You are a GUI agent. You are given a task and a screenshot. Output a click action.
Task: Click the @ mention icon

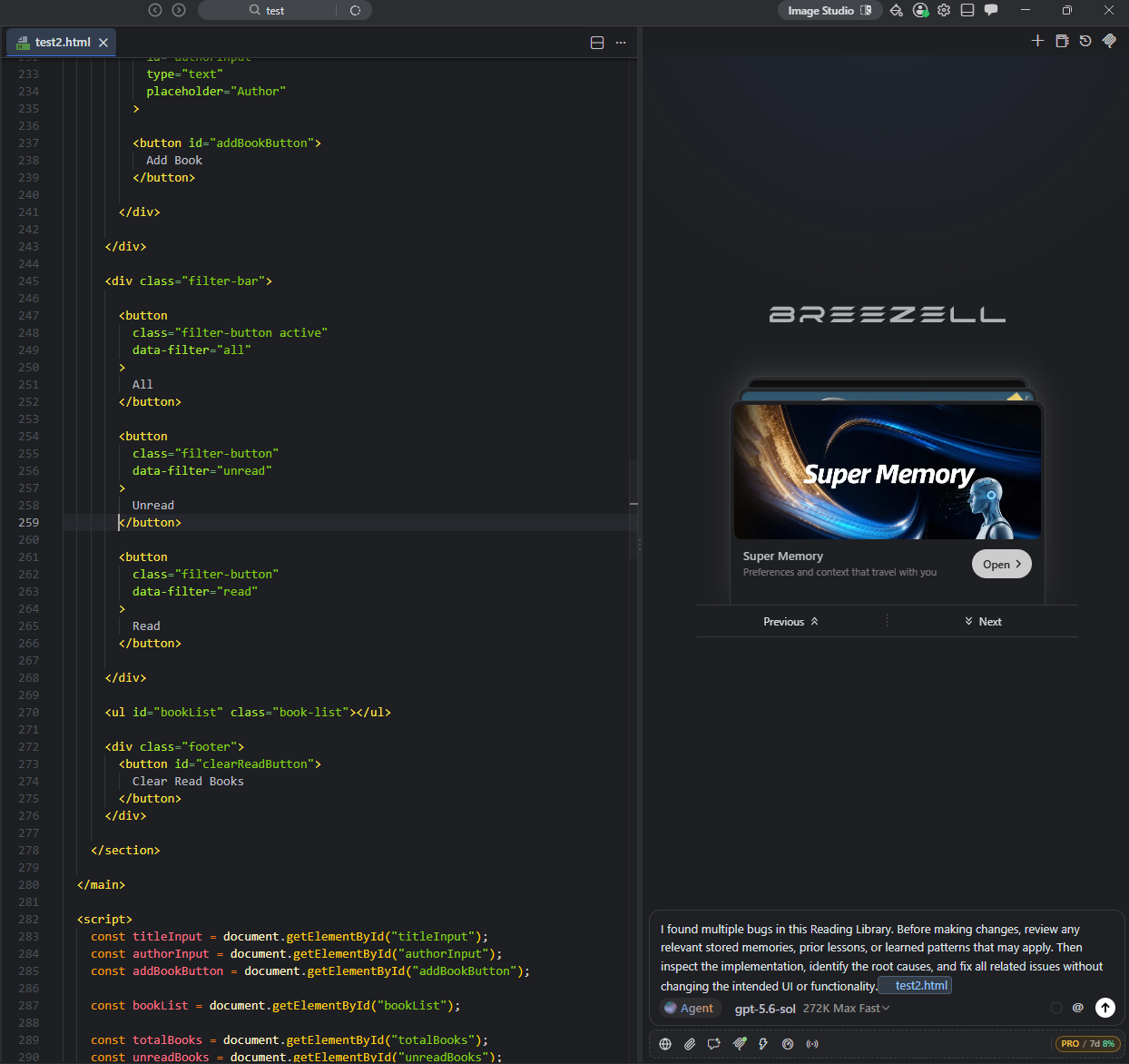point(1078,1008)
